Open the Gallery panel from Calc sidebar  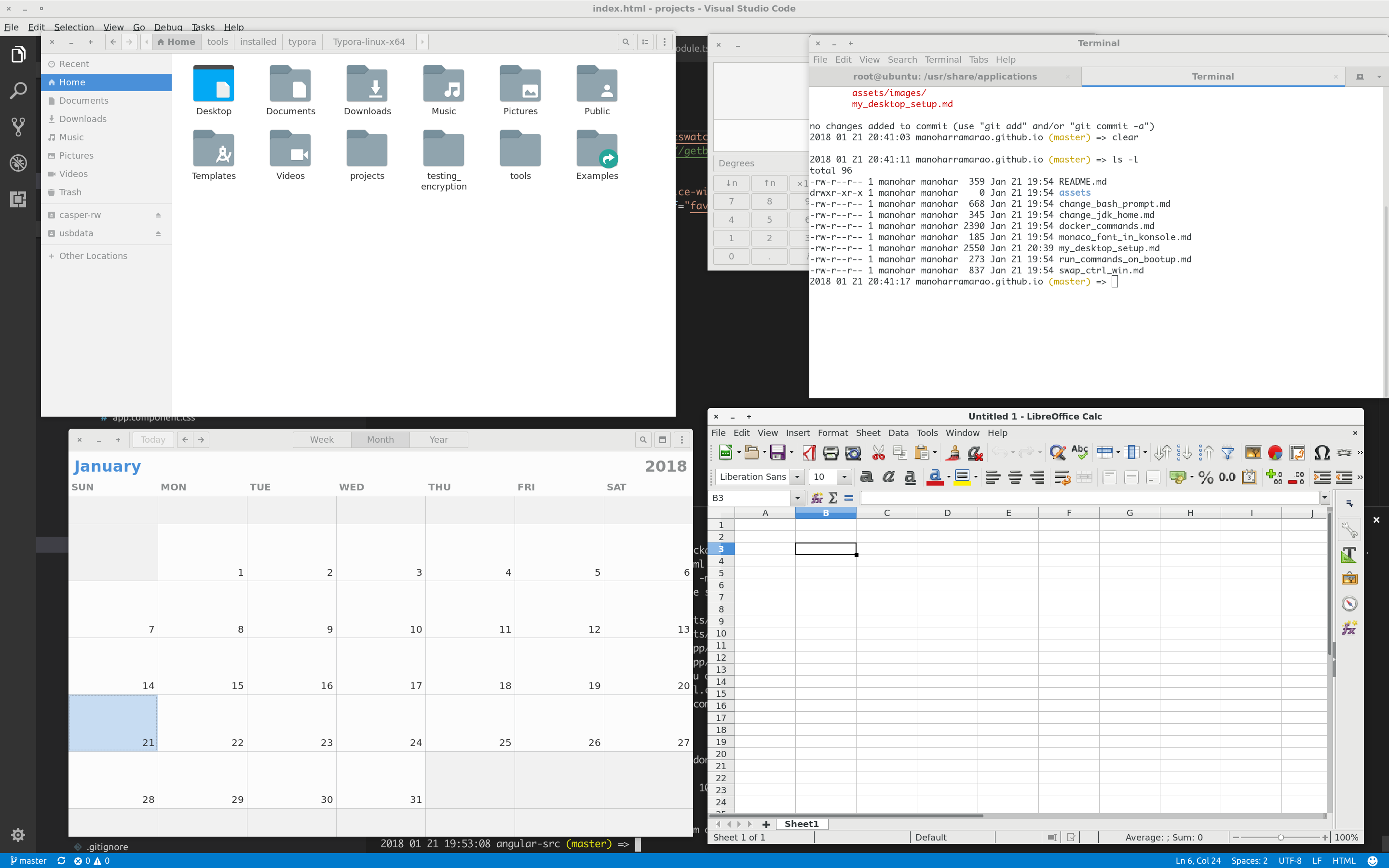tap(1349, 578)
